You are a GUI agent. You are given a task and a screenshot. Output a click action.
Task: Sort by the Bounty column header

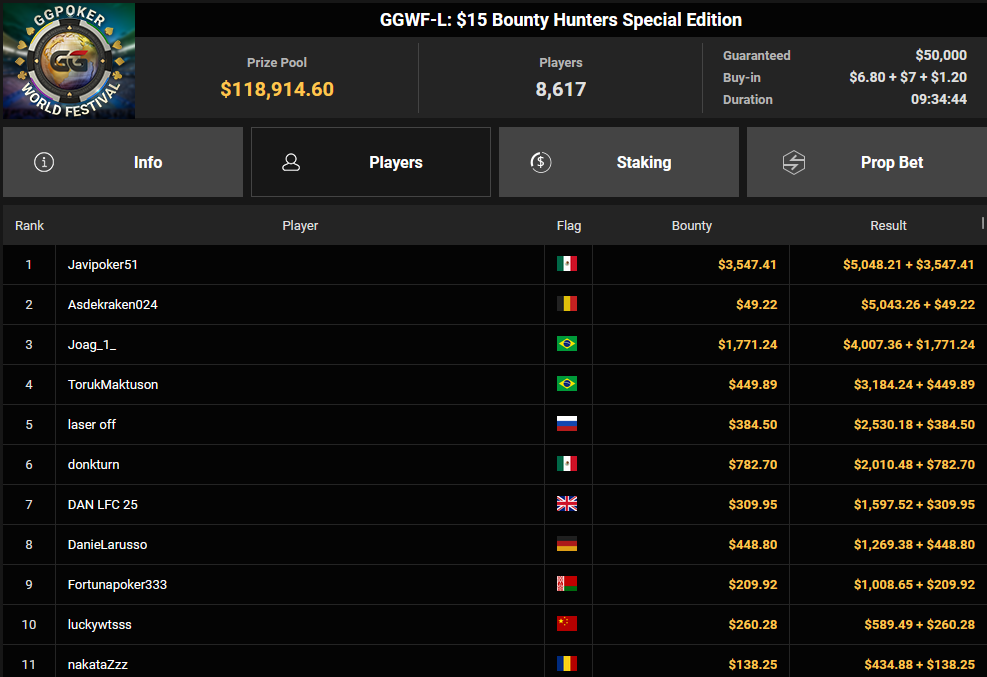tap(692, 225)
